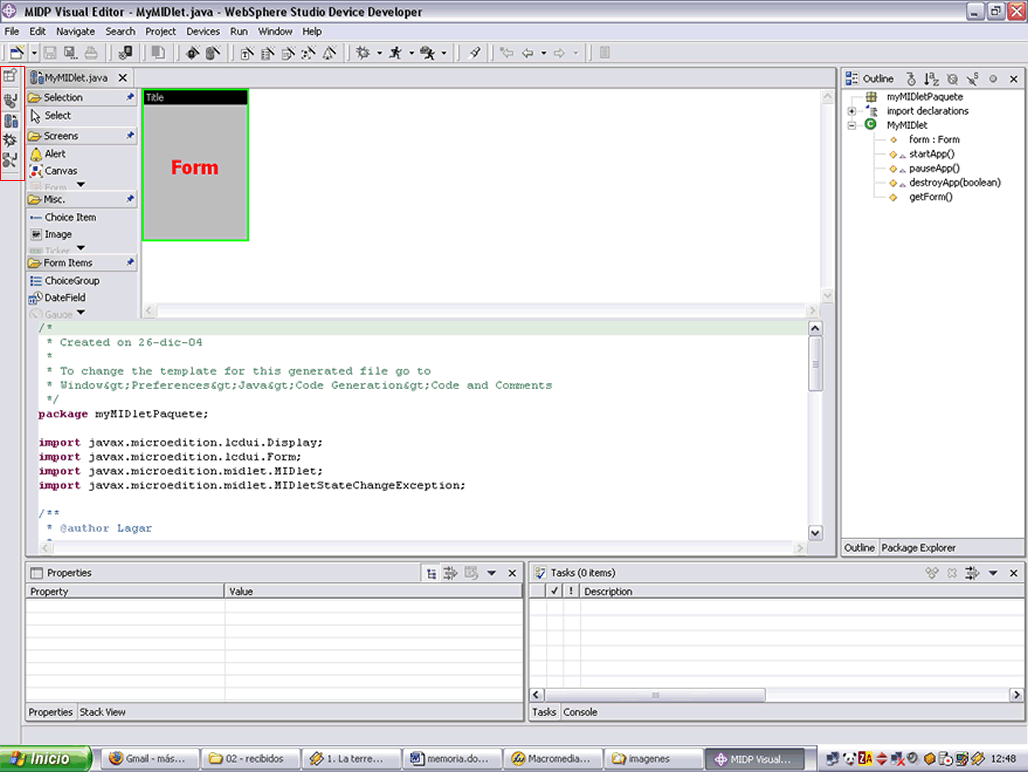Viewport: 1028px width, 772px height.
Task: Open the Gmail taskbar item
Action: click(x=150, y=759)
